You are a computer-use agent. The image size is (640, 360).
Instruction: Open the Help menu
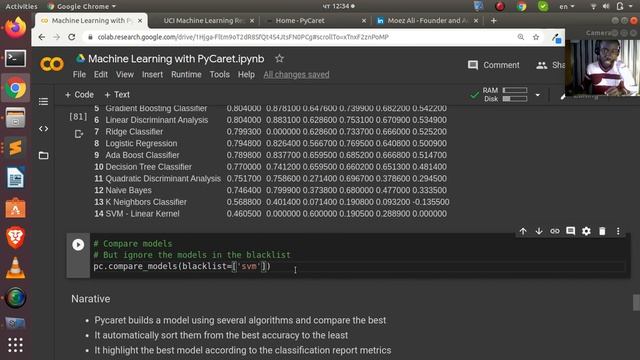click(246, 75)
